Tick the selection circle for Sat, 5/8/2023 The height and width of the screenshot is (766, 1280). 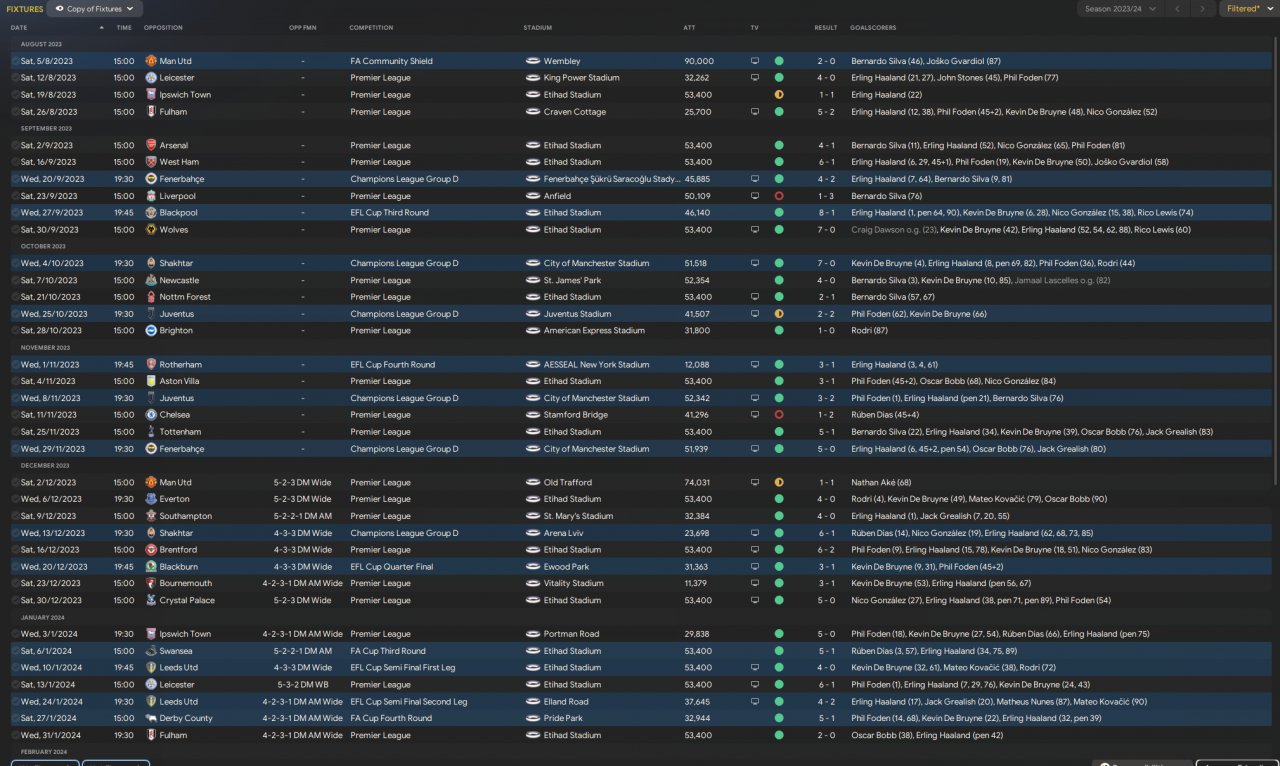coord(15,61)
